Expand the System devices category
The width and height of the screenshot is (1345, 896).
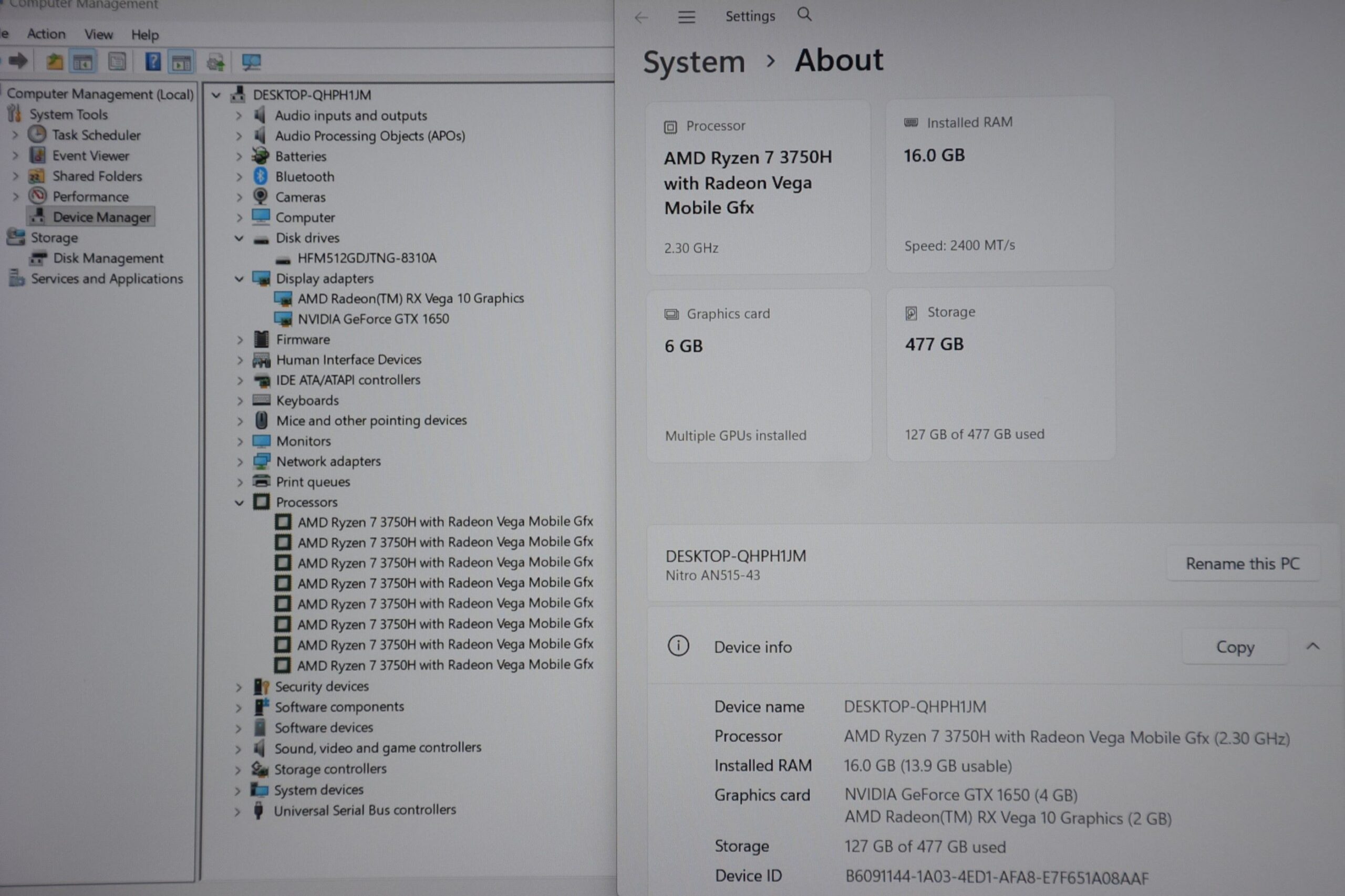(x=238, y=791)
